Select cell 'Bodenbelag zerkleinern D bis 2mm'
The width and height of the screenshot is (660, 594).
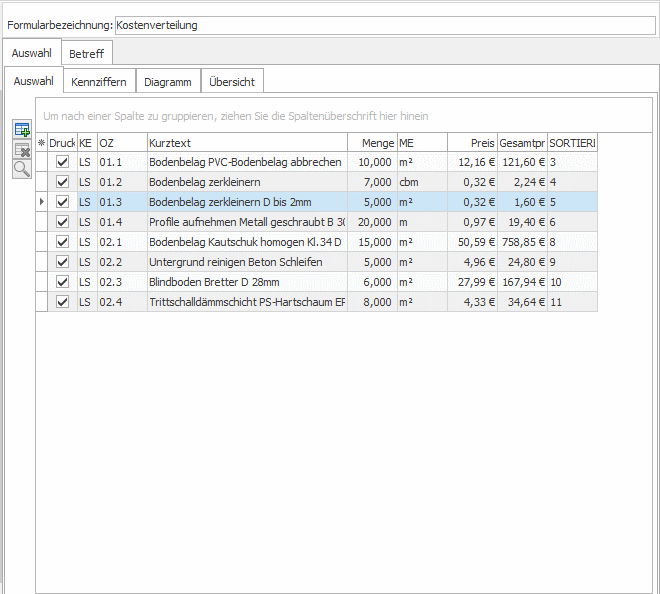point(247,202)
